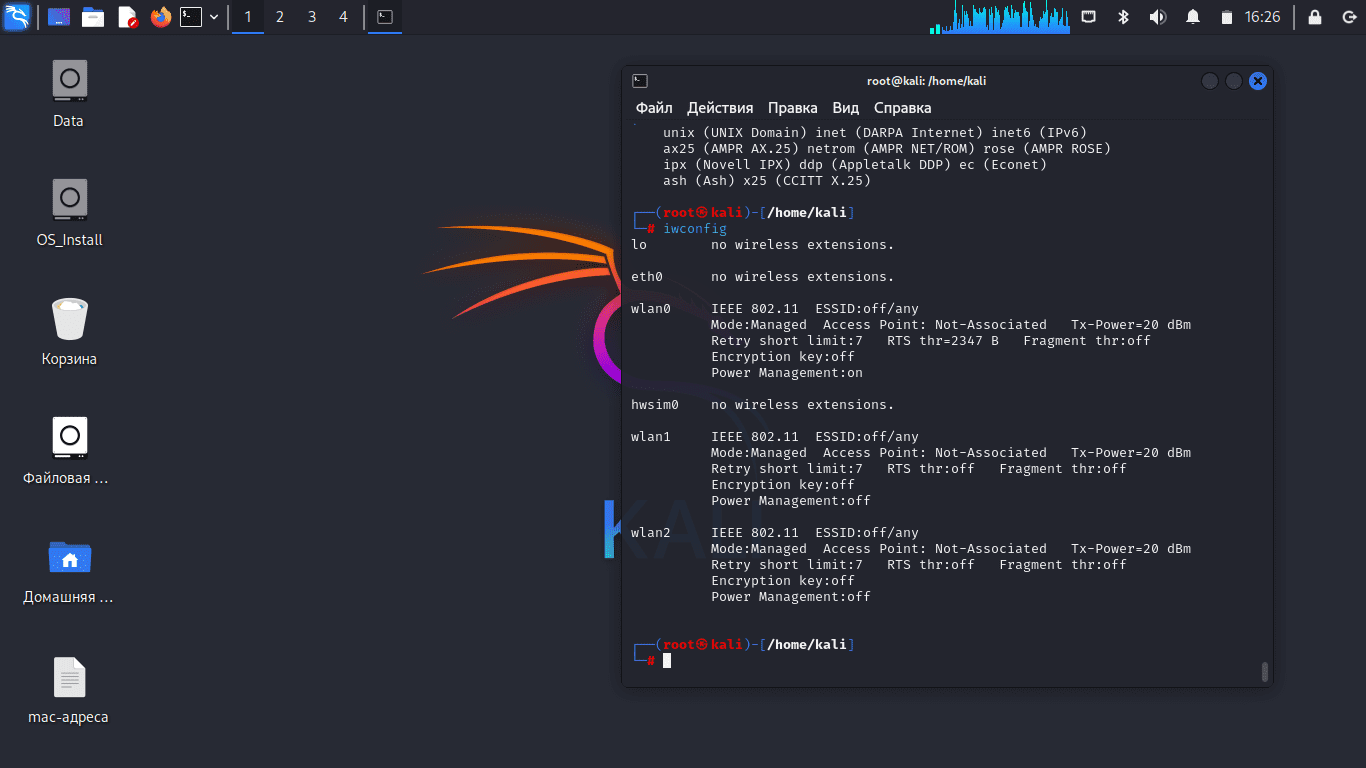Screen dimensions: 1366x768
Task: Click 'eth0' interface name in output
Action: (647, 277)
